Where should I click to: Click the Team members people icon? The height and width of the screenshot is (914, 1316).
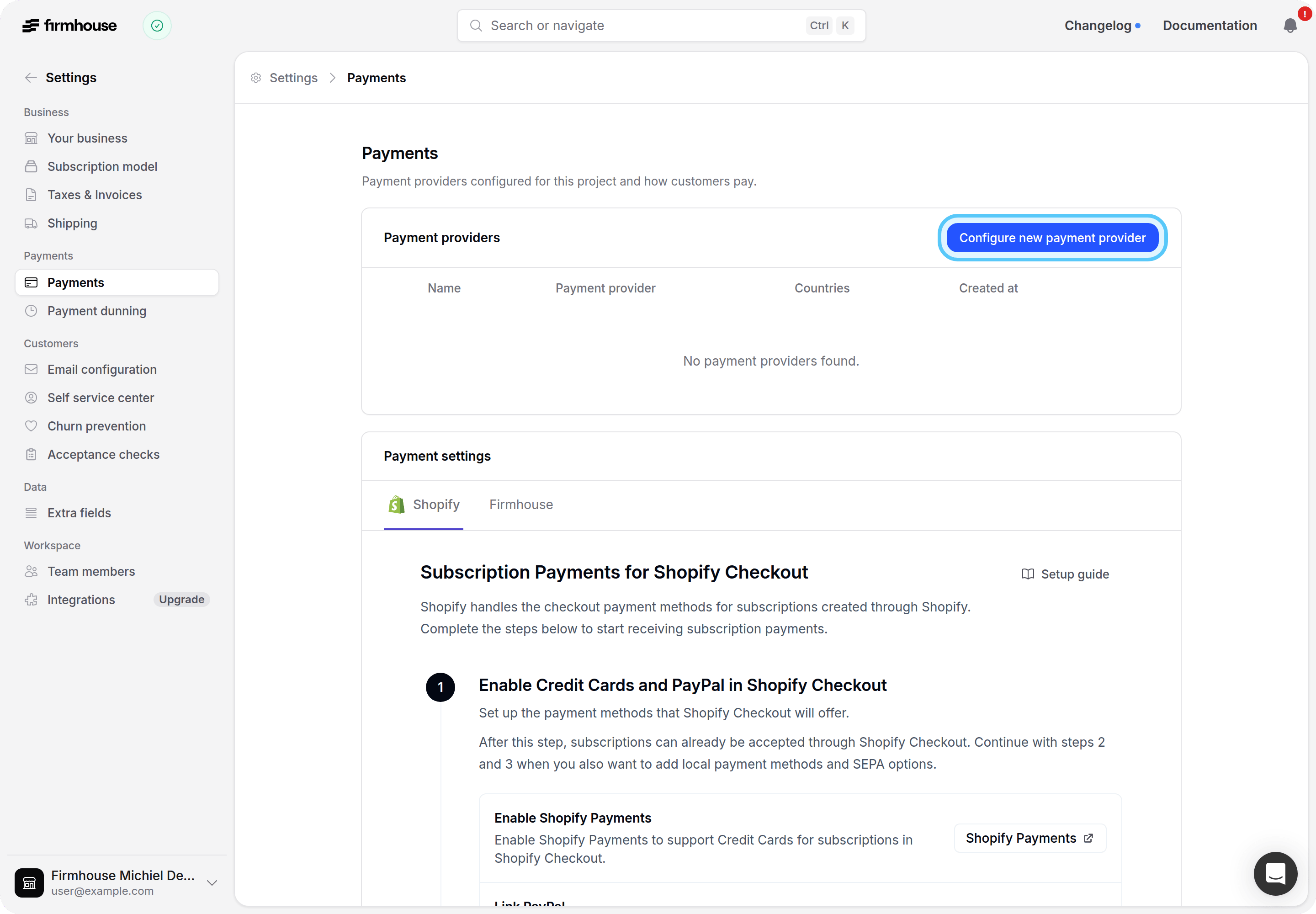click(31, 572)
